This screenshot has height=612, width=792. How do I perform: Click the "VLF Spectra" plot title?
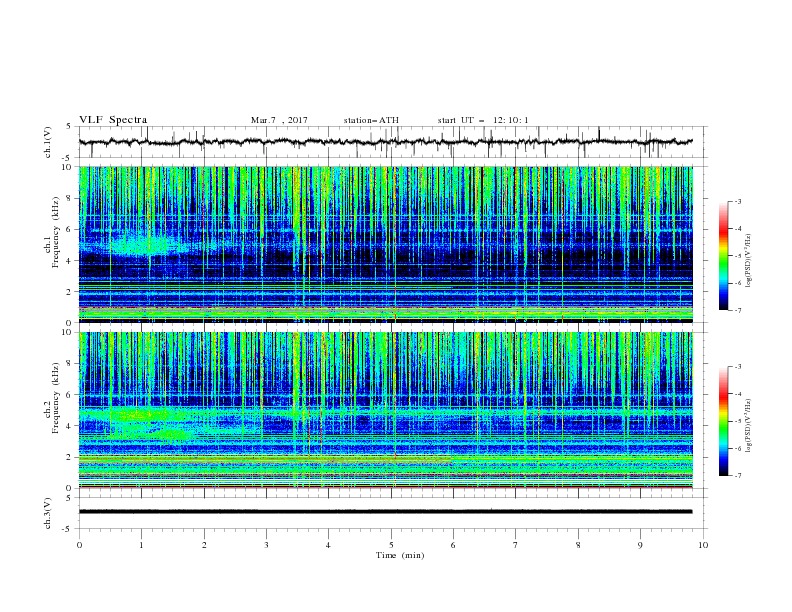point(113,120)
